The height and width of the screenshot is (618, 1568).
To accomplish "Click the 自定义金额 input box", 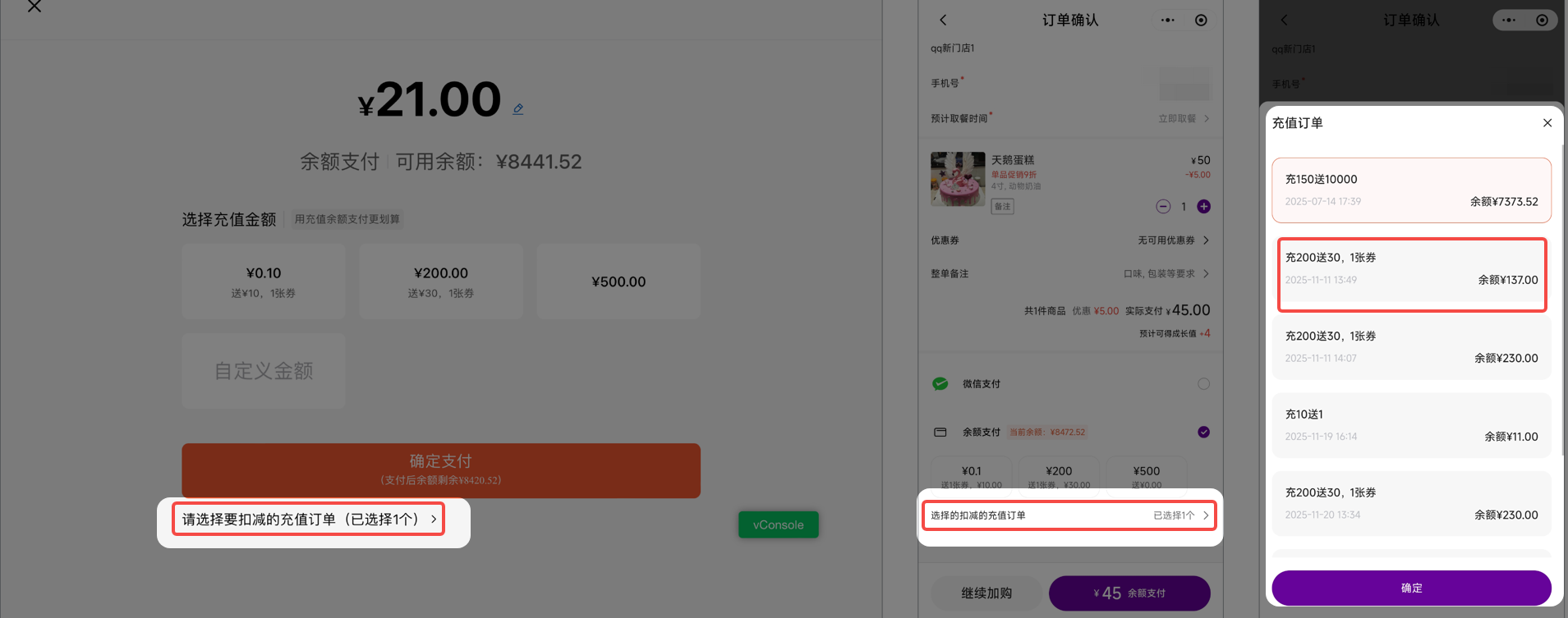I will point(264,371).
